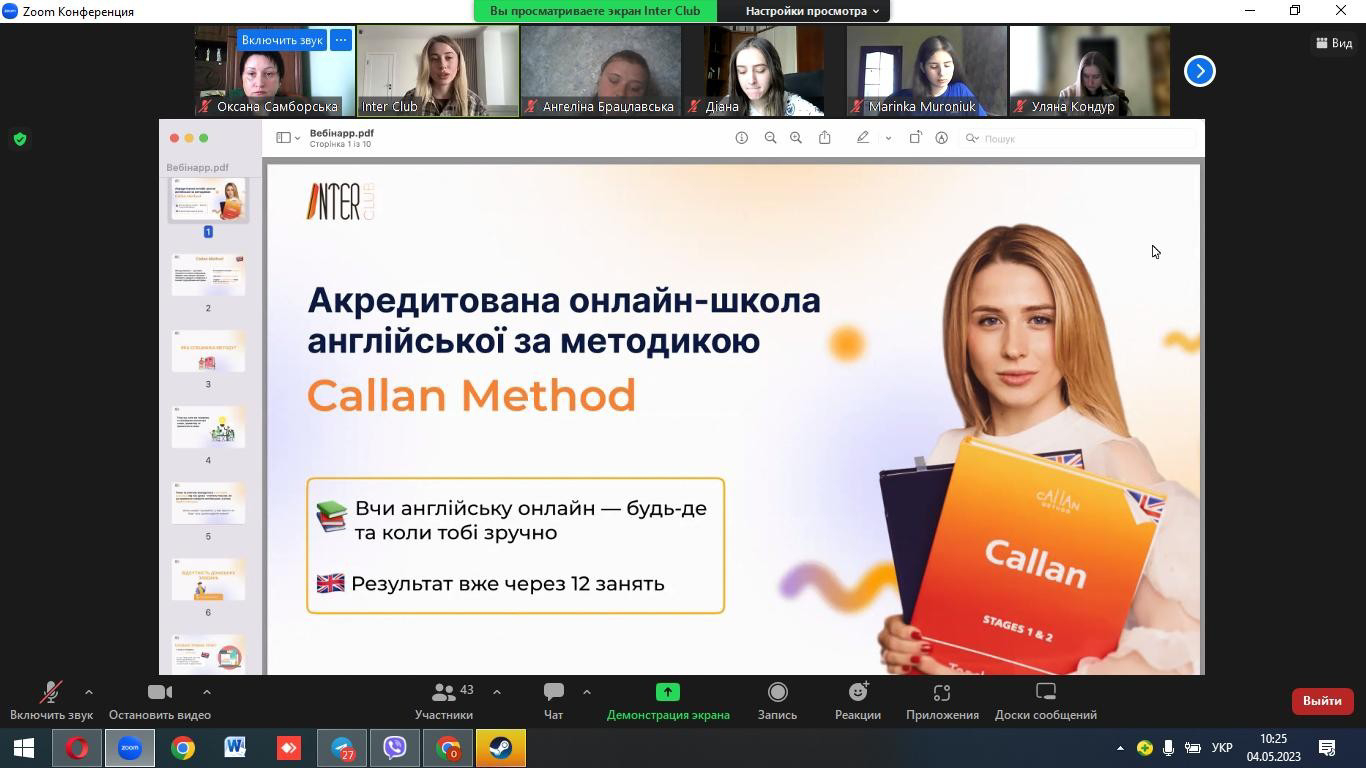Click the PDF info inspector icon
Screen dimensions: 1366x768
742,138
